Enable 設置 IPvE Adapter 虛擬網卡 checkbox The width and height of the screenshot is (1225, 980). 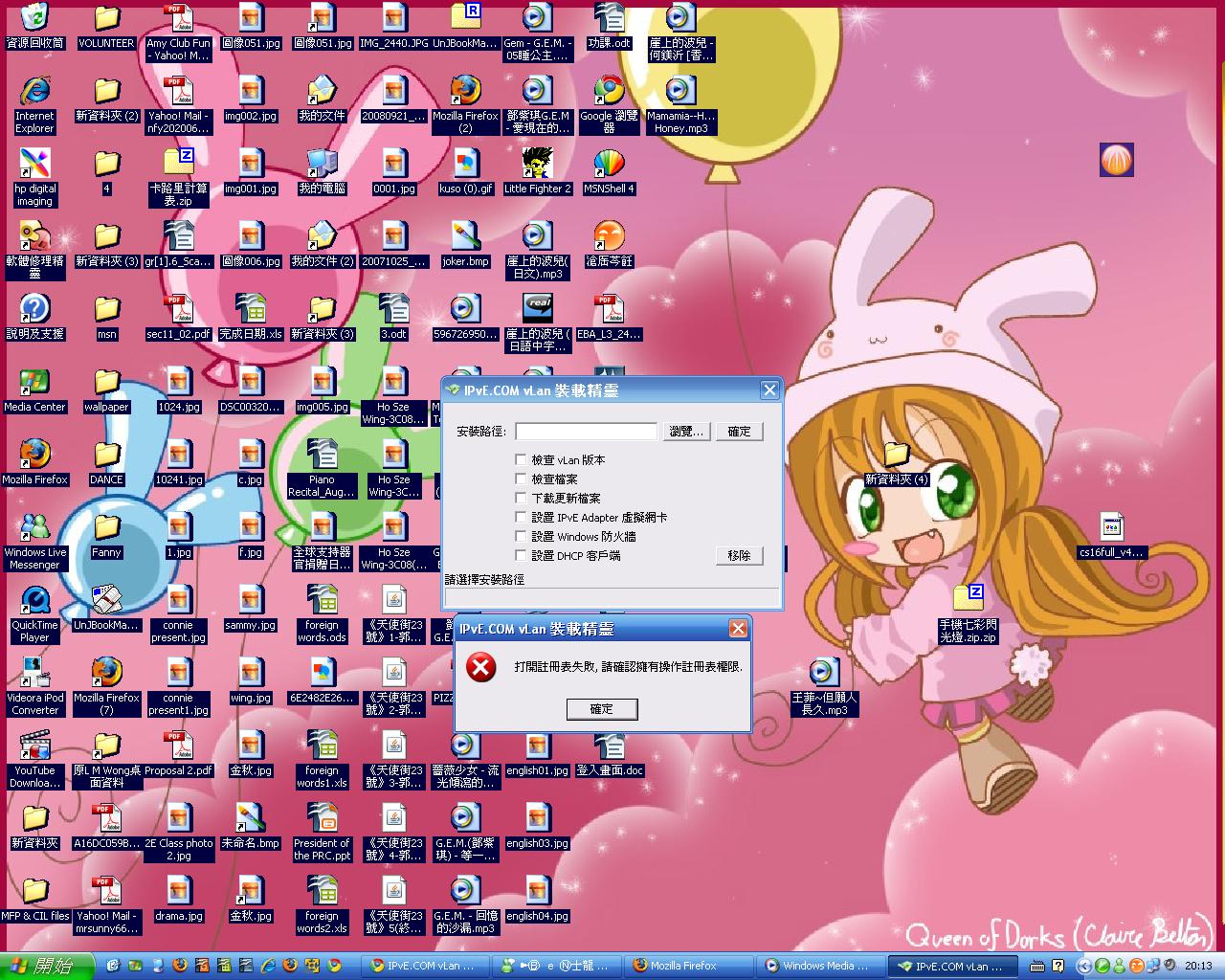click(521, 517)
